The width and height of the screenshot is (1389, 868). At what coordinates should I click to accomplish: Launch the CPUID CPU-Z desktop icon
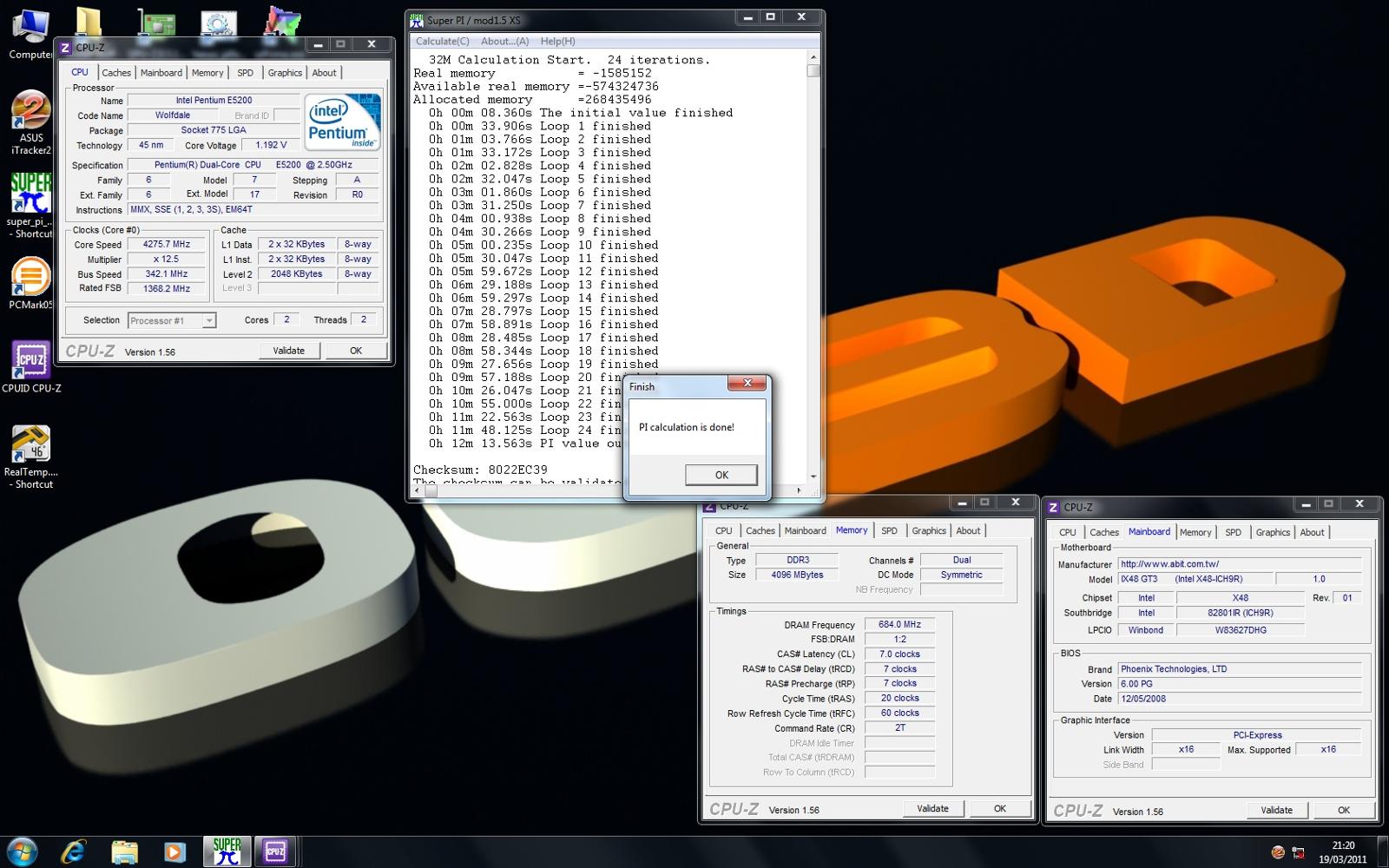(x=31, y=366)
